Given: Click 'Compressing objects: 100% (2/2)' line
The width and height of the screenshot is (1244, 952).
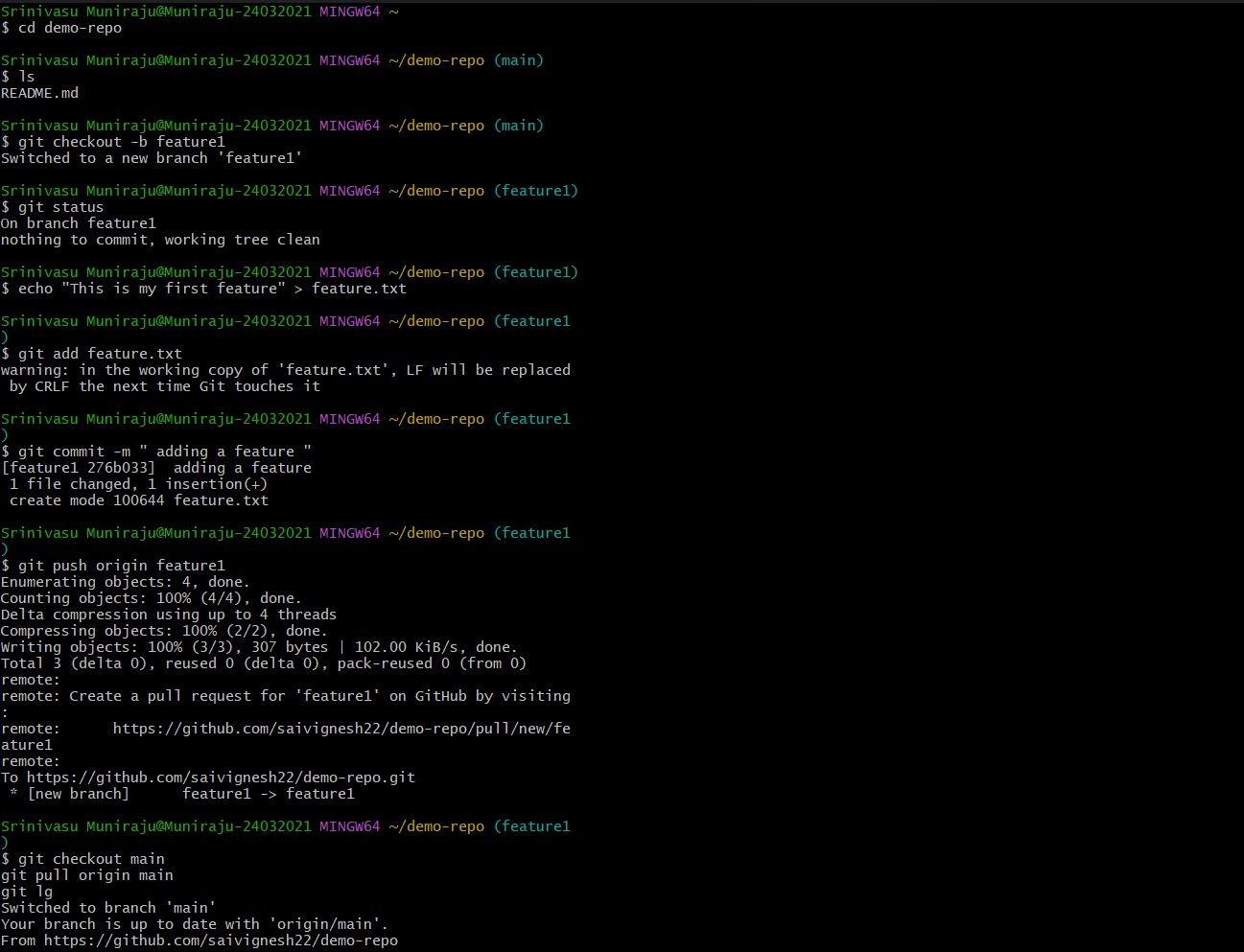Looking at the screenshot, I should (165, 631).
